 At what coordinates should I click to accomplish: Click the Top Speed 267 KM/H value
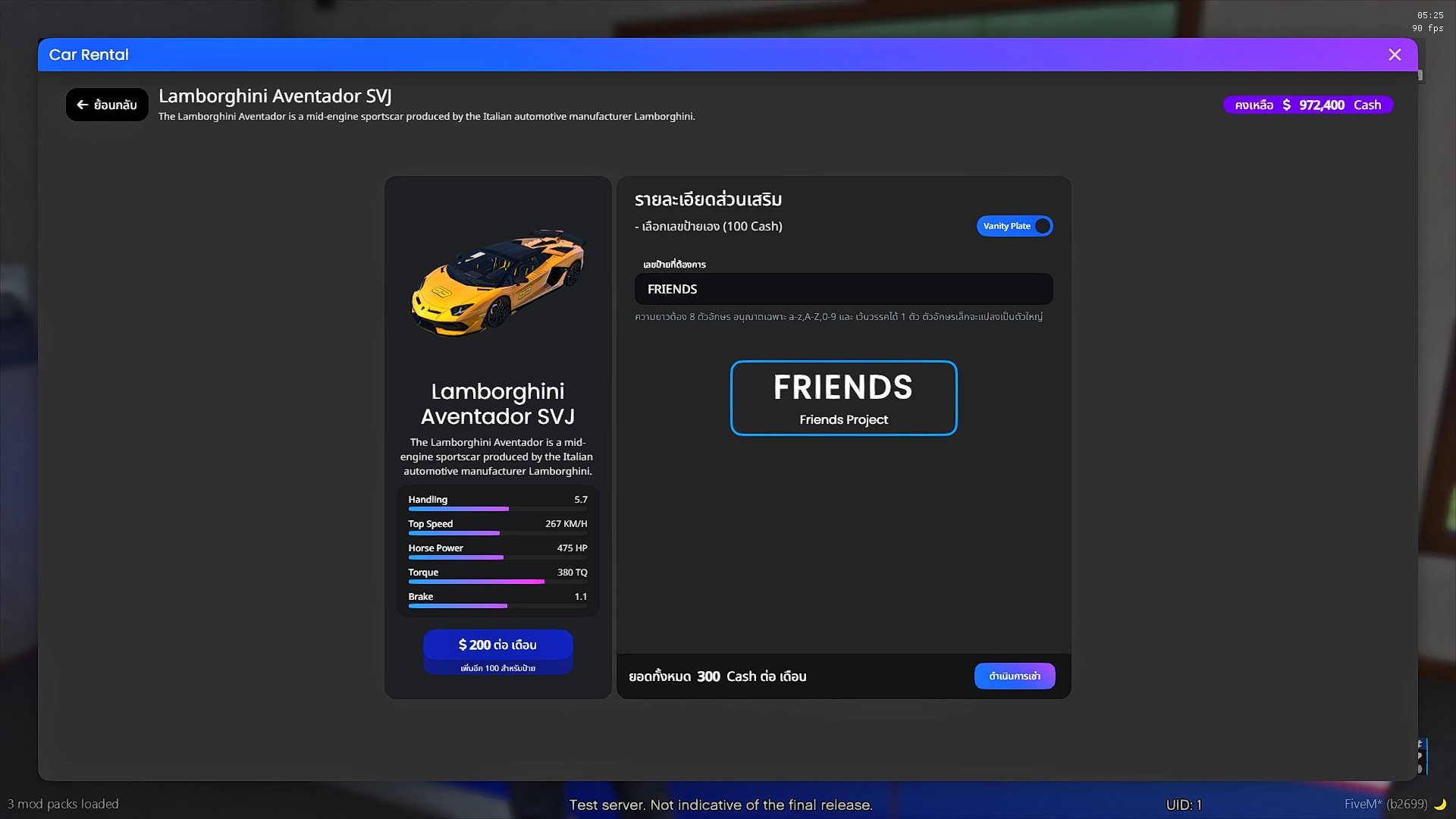click(x=566, y=523)
